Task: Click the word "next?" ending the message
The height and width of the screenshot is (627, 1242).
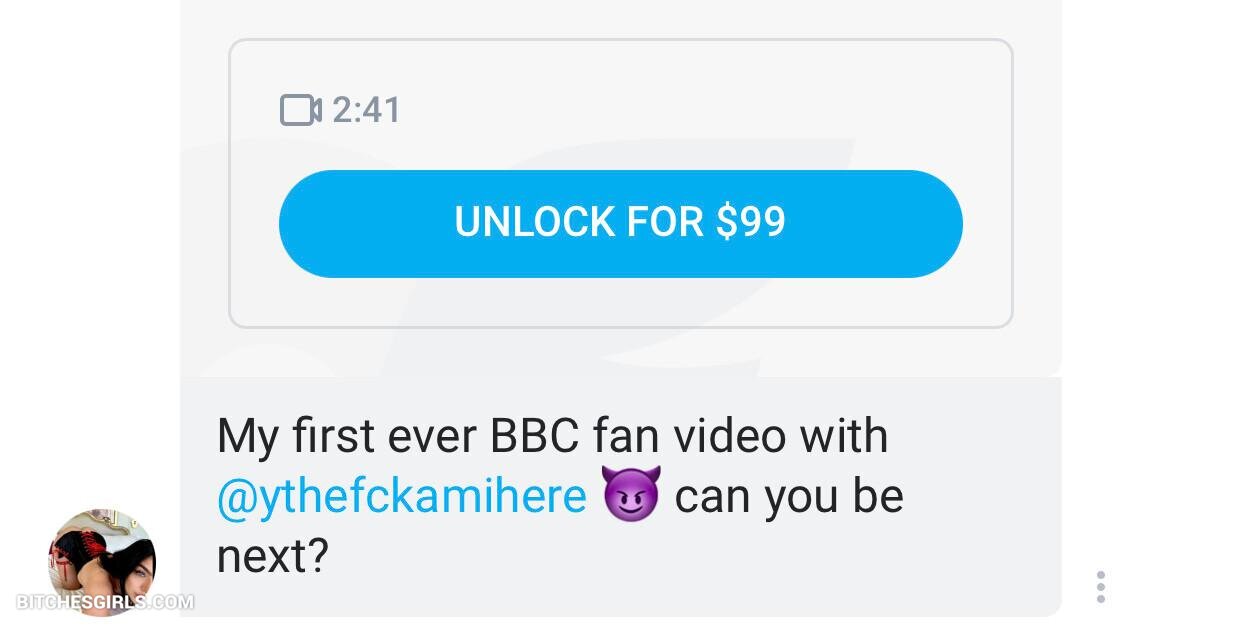Action: (272, 555)
